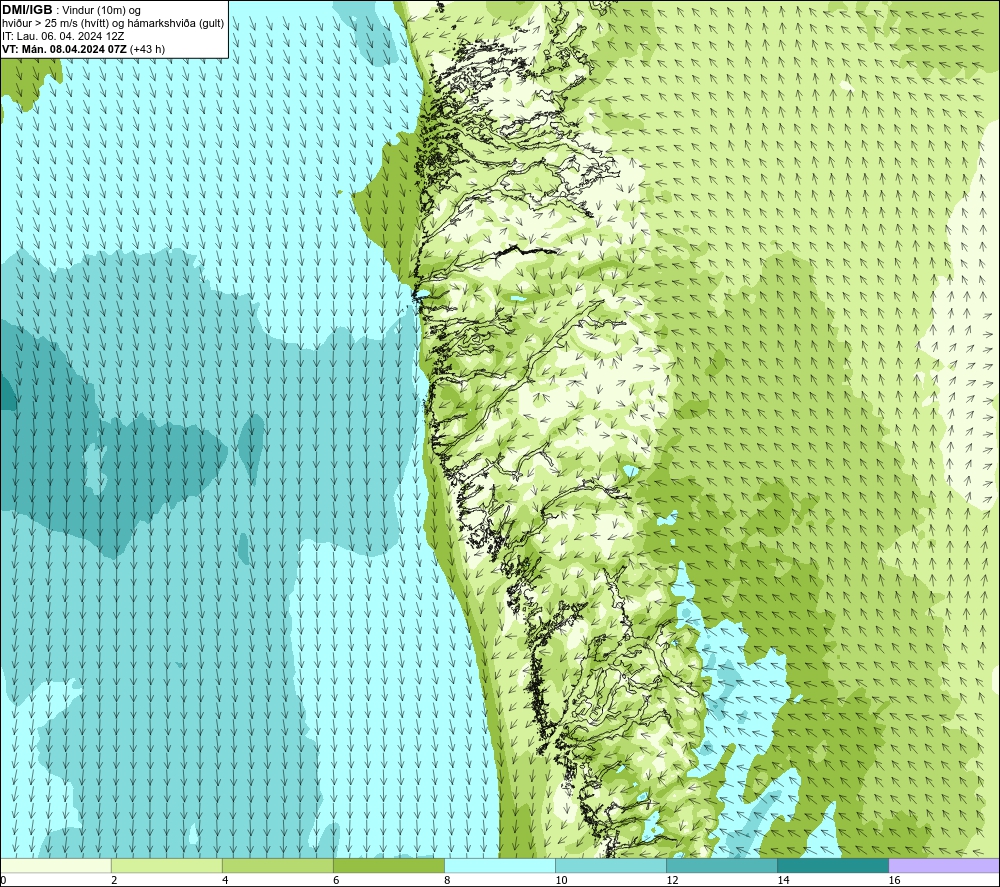Click the scale label '6'

[x=336, y=880]
